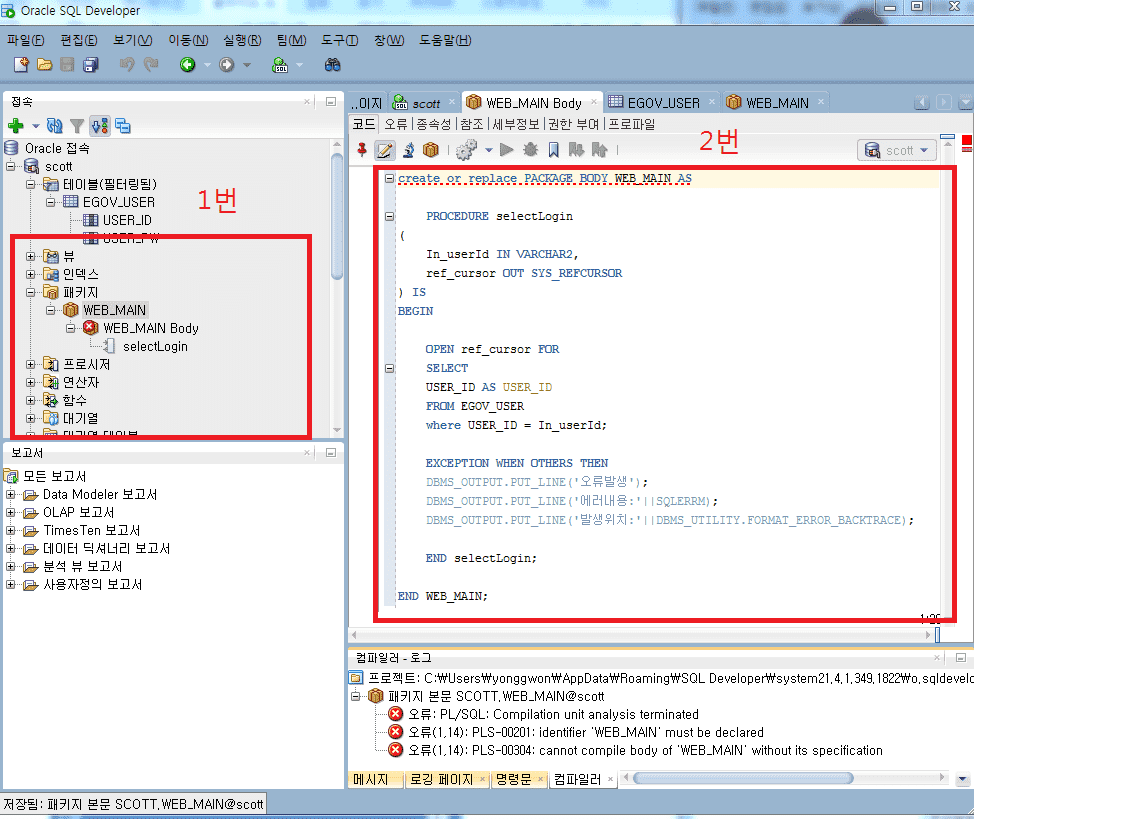Expand the 인덱스 node

click(x=31, y=274)
